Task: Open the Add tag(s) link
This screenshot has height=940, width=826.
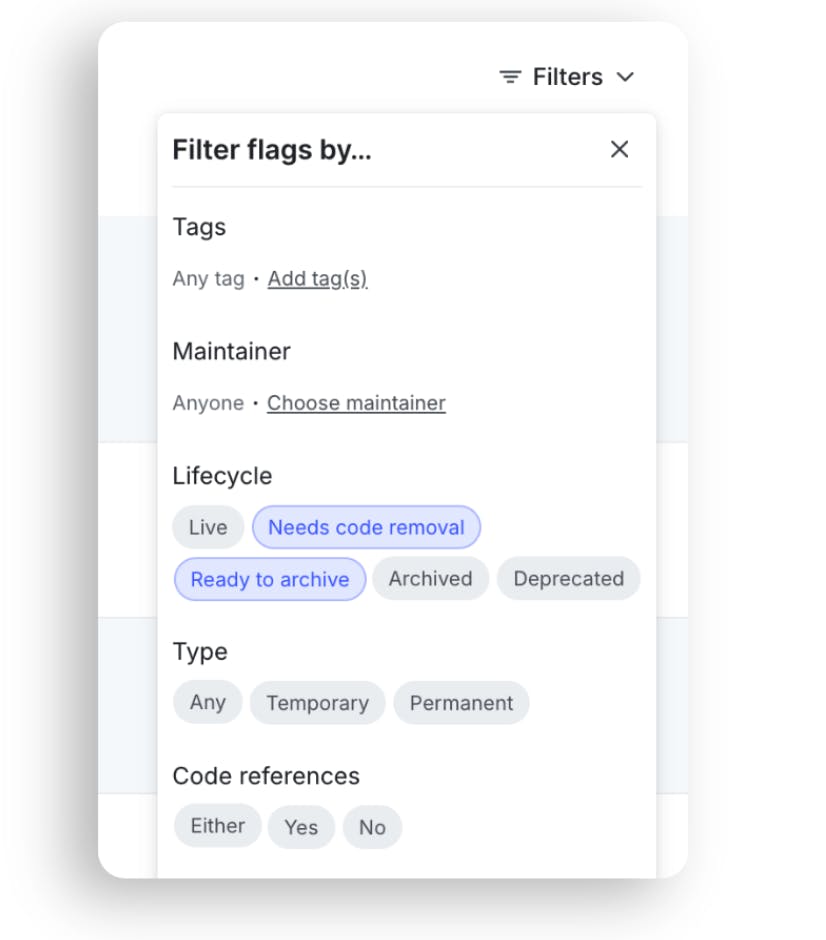Action: tap(317, 279)
